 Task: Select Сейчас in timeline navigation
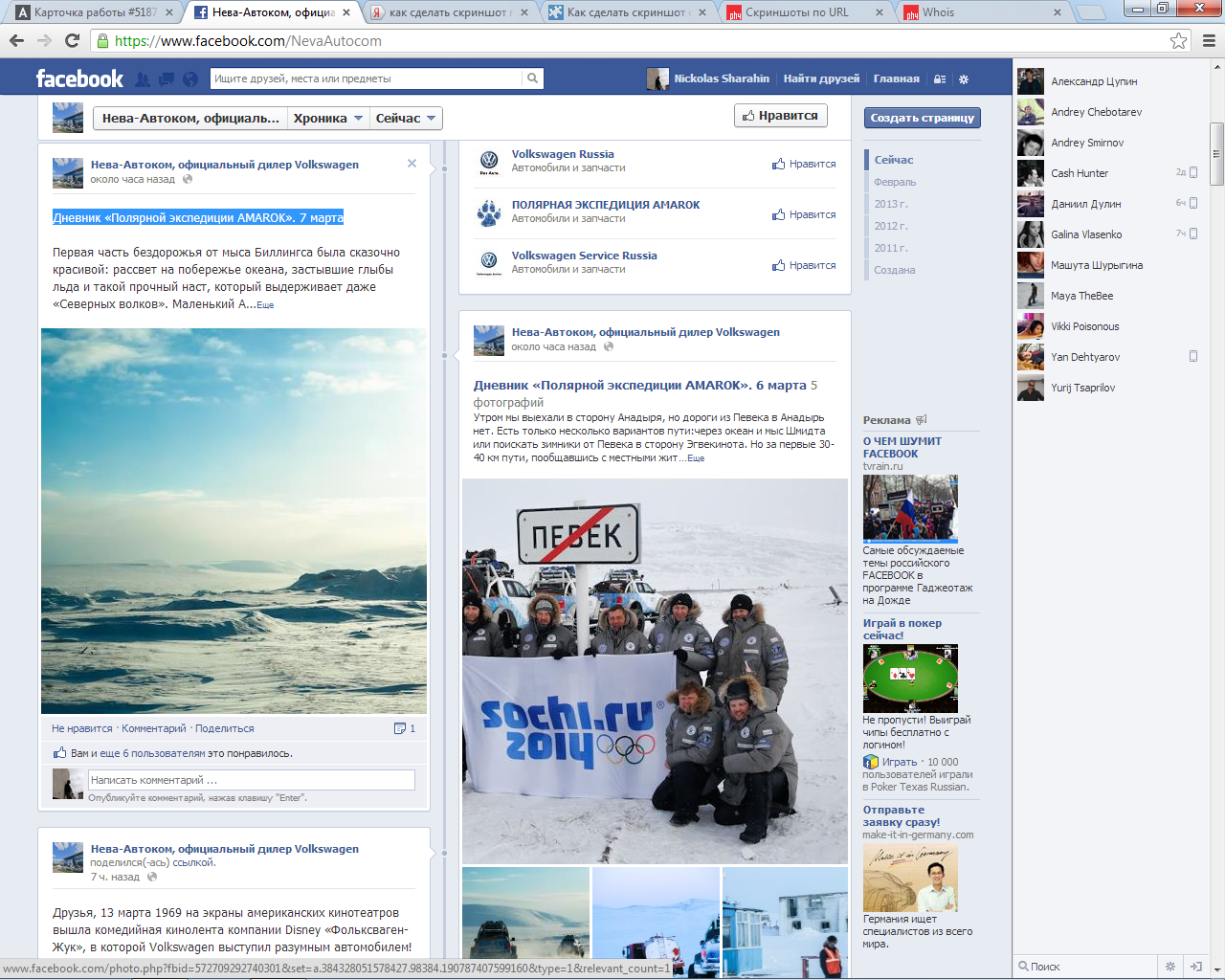894,160
